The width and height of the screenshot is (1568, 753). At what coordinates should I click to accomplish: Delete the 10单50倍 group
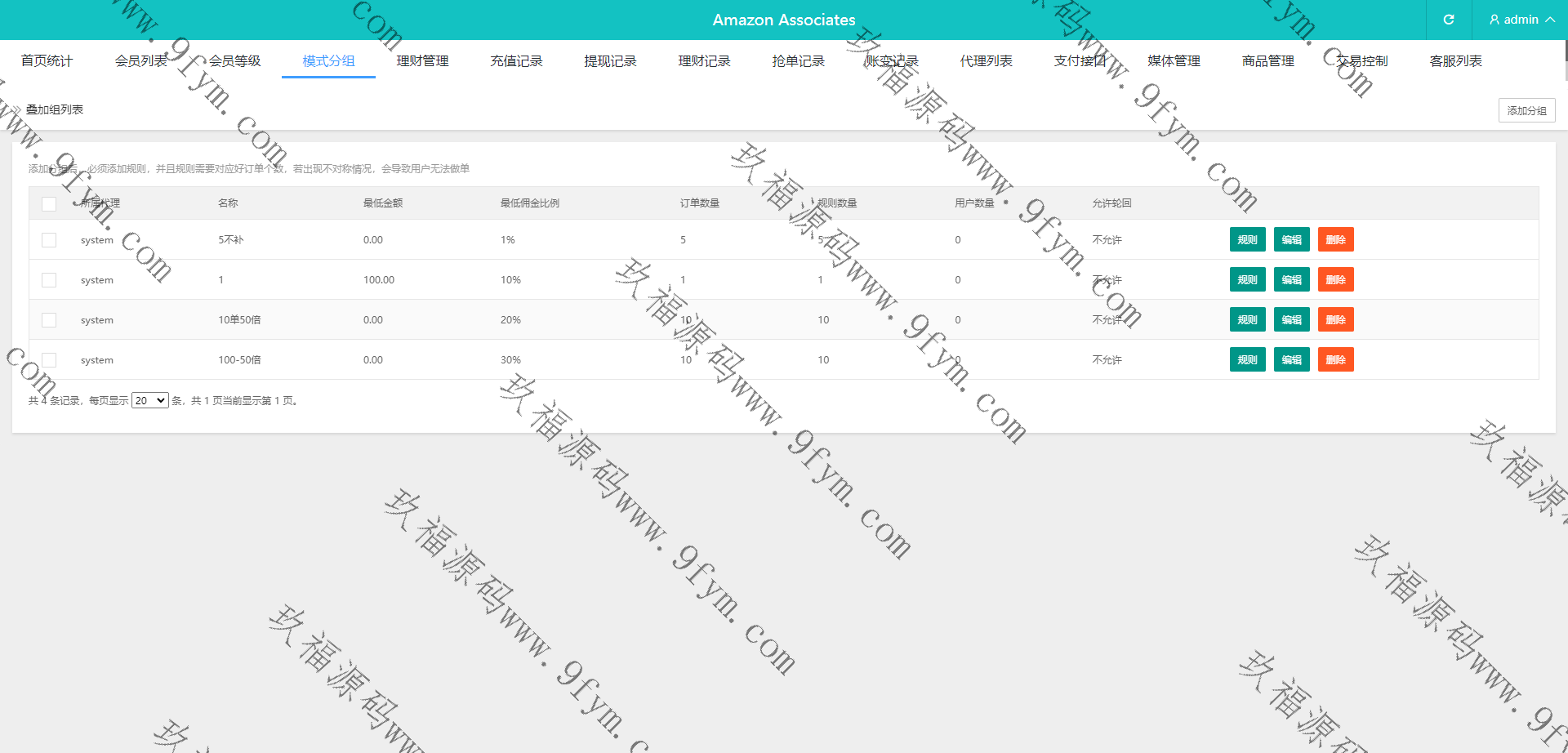1335,319
